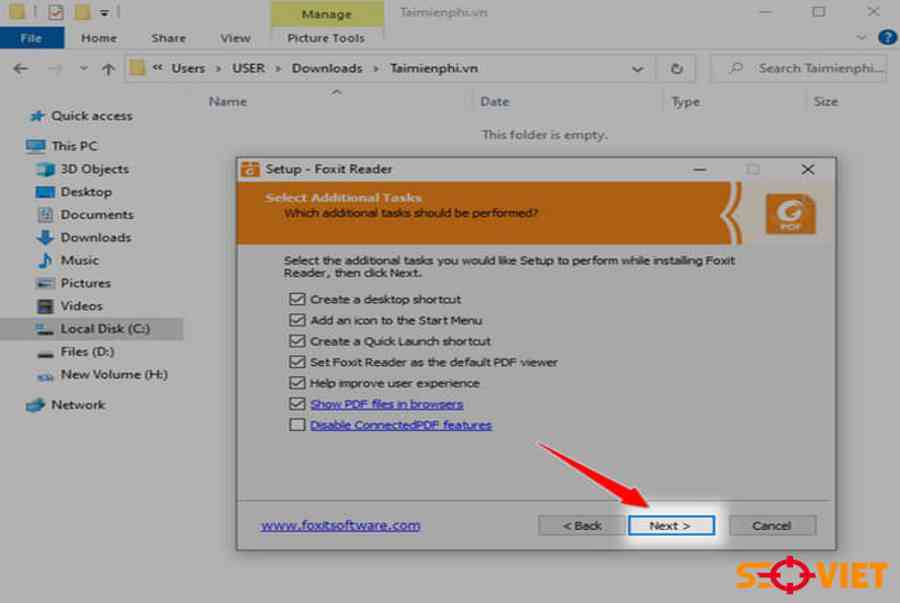900x603 pixels.
Task: Click the Back button in setup
Action: coord(581,526)
